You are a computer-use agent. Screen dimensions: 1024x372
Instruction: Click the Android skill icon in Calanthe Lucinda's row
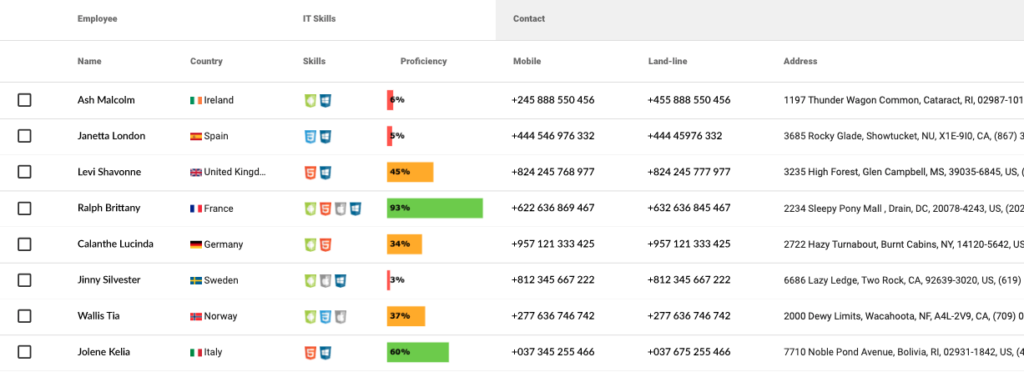tap(311, 245)
